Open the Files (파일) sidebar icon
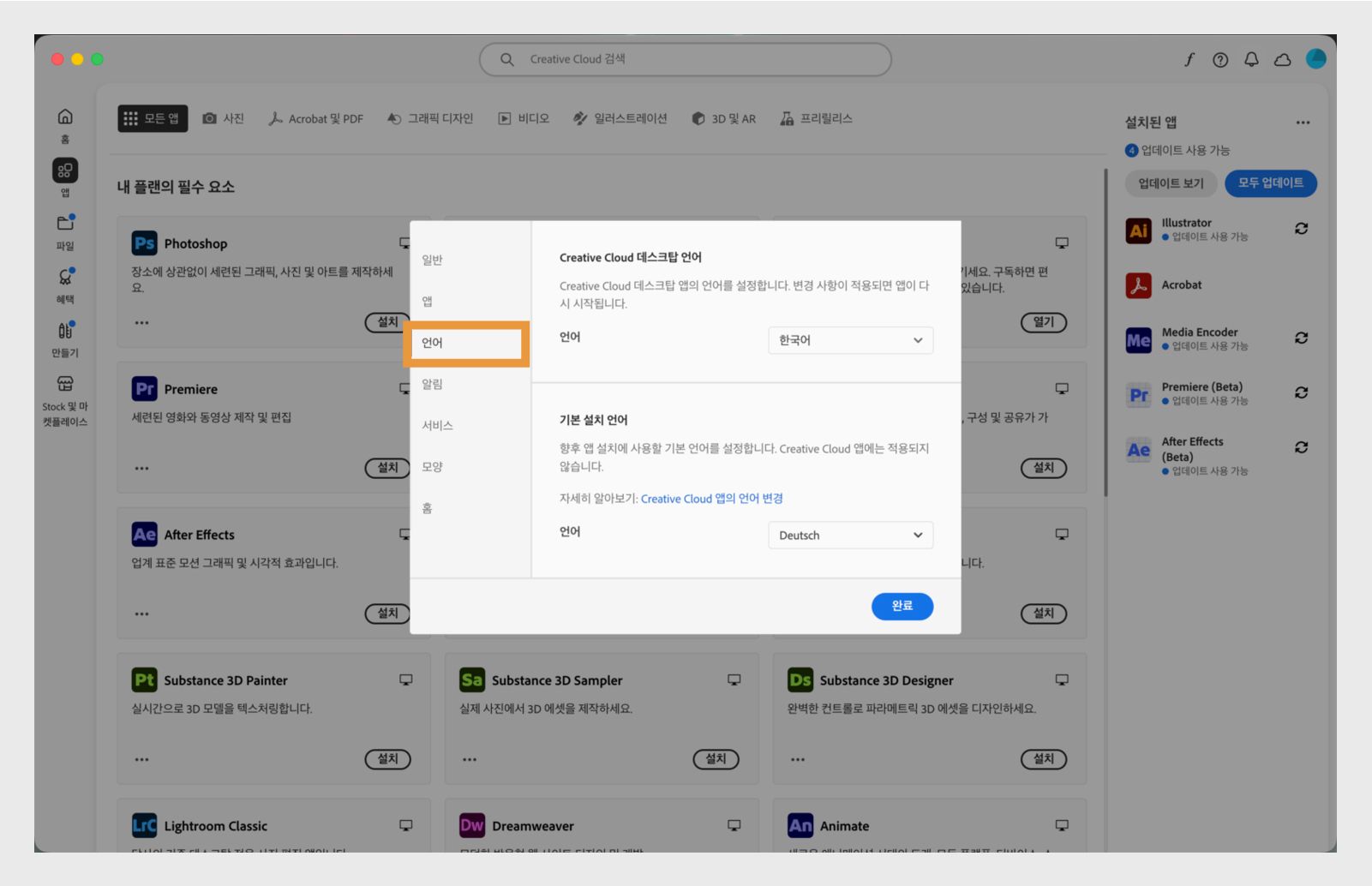1372x886 pixels. point(65,223)
